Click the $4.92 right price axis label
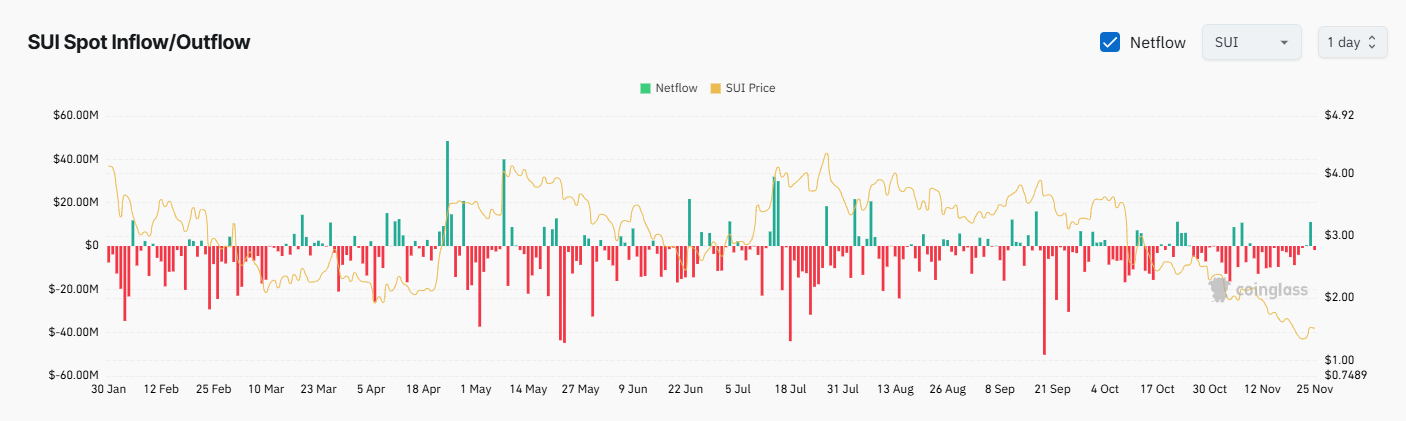This screenshot has width=1406, height=421. 1339,115
